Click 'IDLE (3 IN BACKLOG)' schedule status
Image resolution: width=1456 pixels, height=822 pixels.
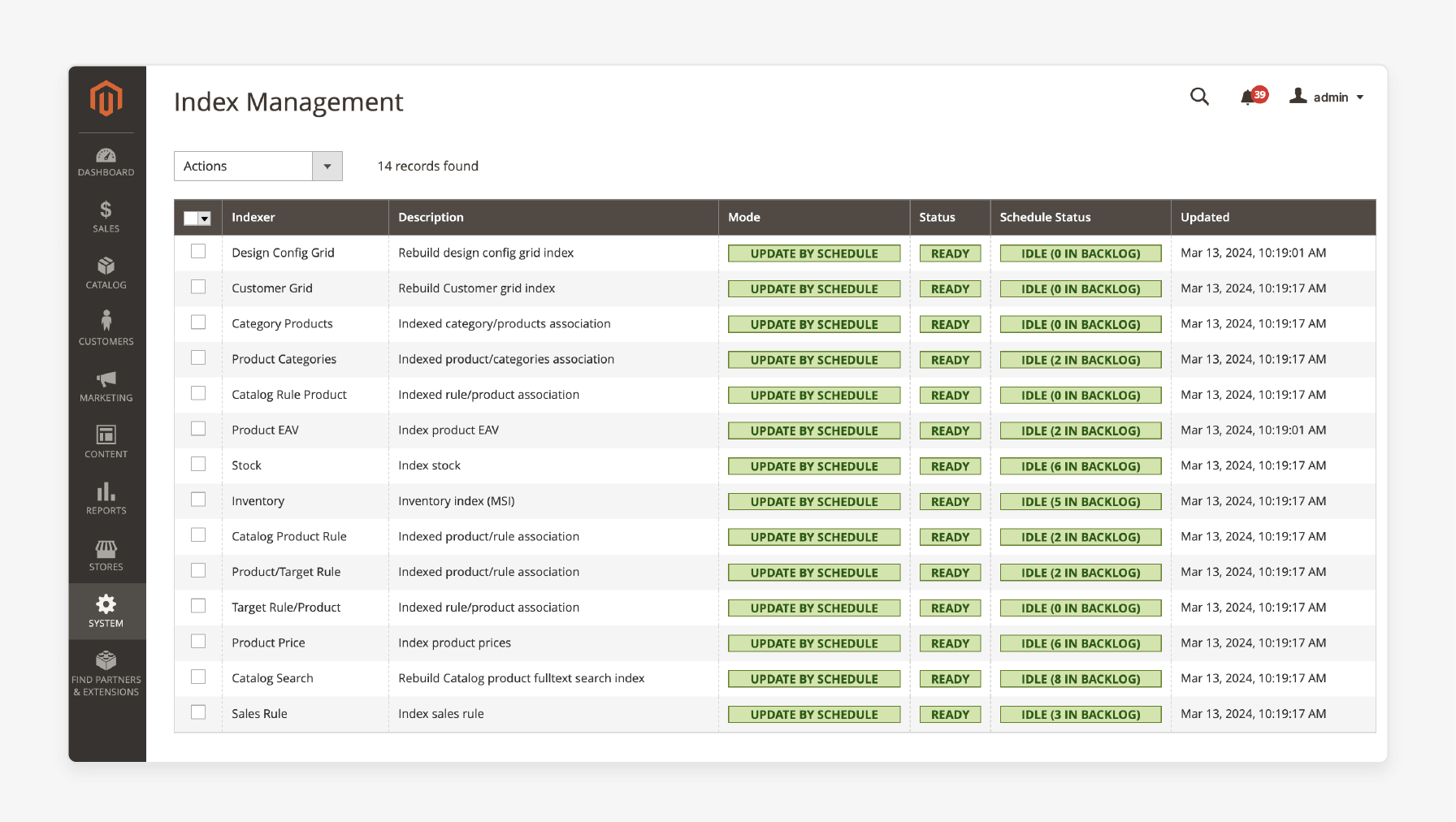click(1081, 715)
